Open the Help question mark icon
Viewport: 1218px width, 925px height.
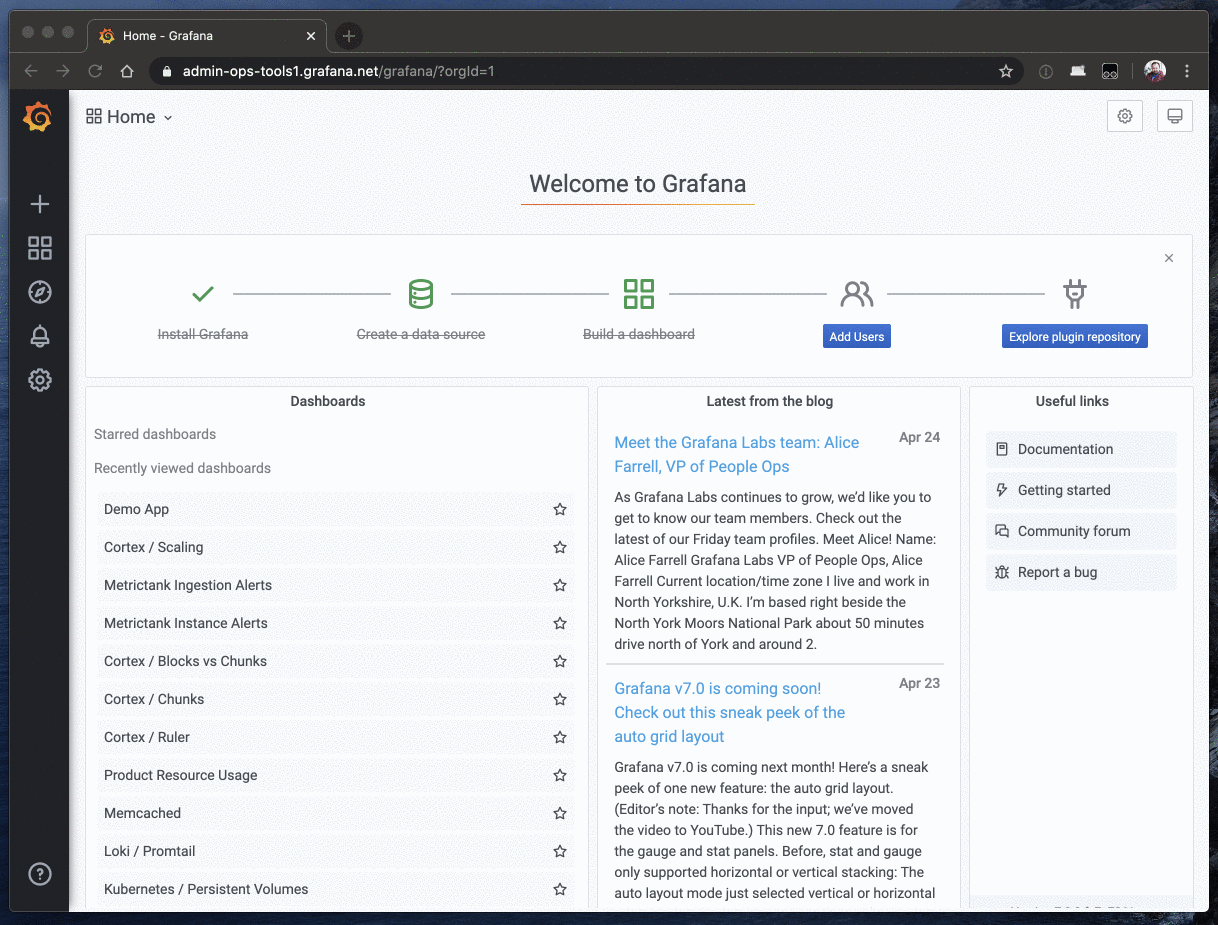[40, 874]
